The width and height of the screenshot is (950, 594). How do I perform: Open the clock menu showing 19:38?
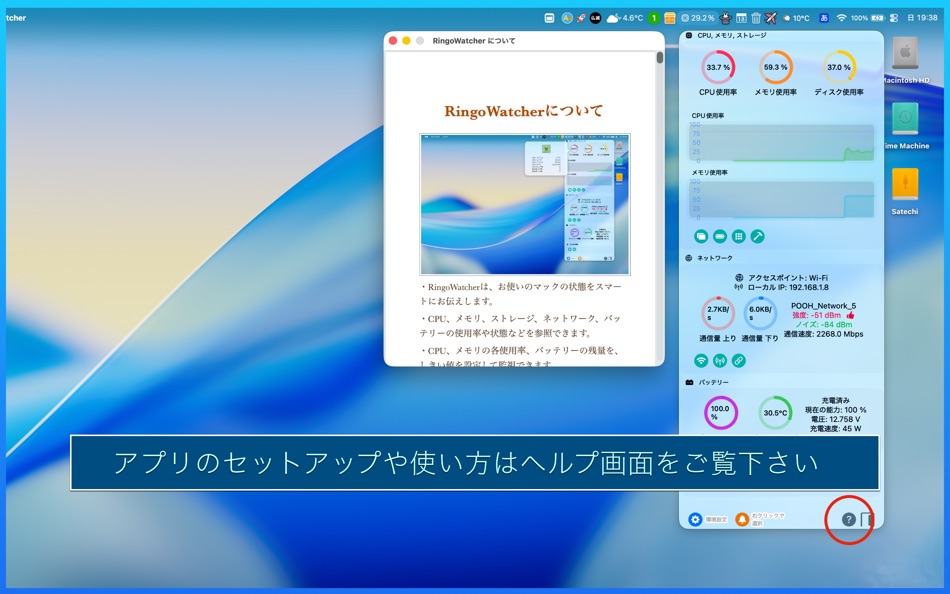click(930, 17)
